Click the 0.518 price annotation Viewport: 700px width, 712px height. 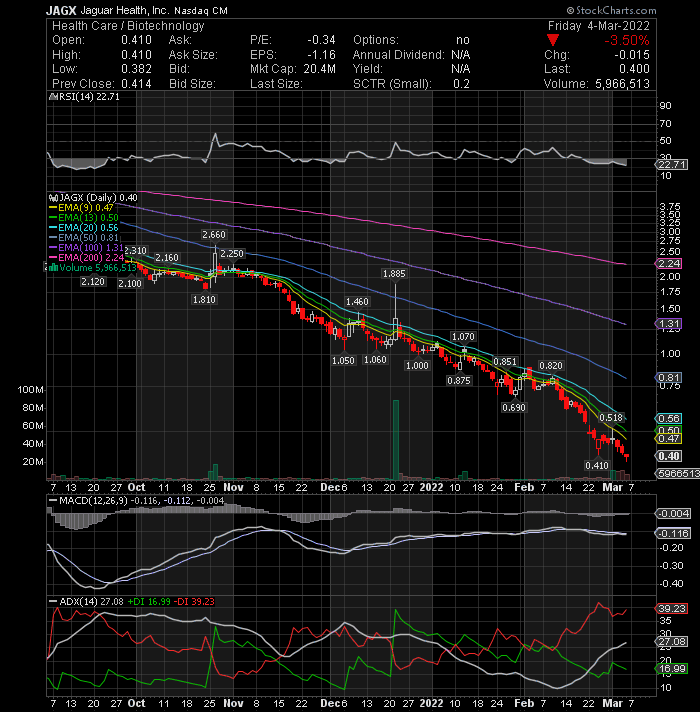pyautogui.click(x=611, y=418)
